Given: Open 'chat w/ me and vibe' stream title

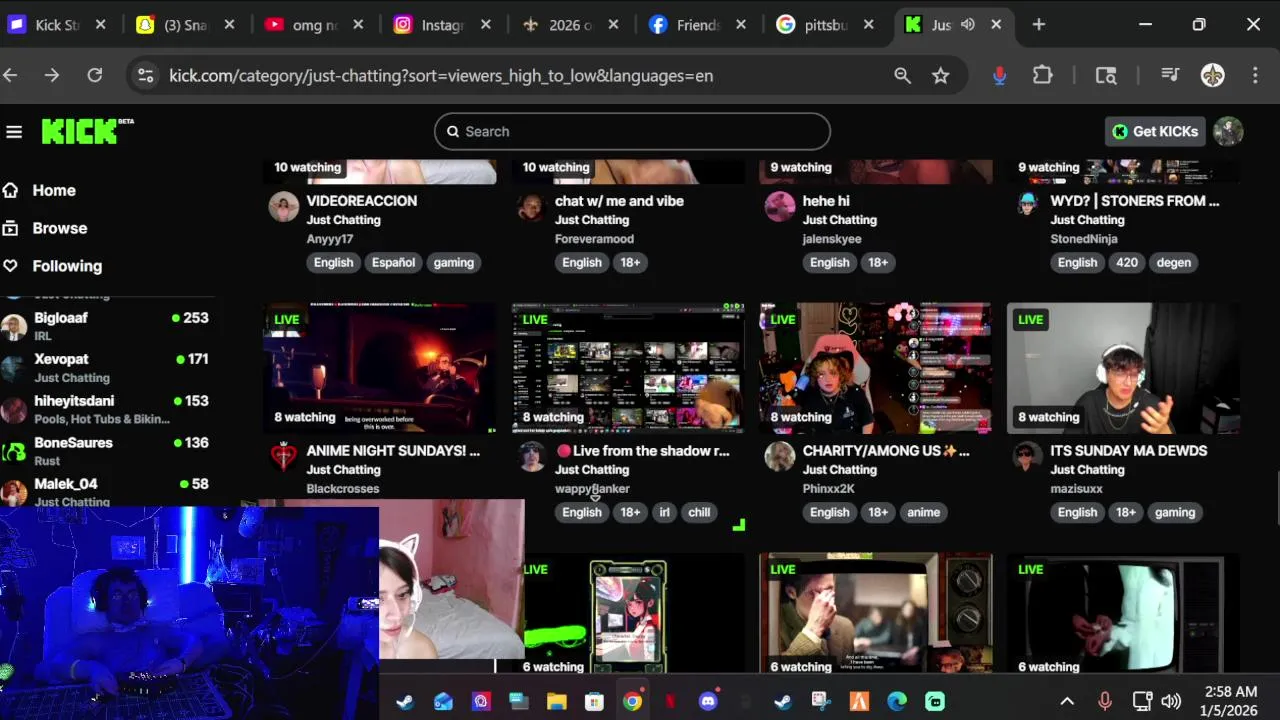Looking at the screenshot, I should click(x=619, y=201).
